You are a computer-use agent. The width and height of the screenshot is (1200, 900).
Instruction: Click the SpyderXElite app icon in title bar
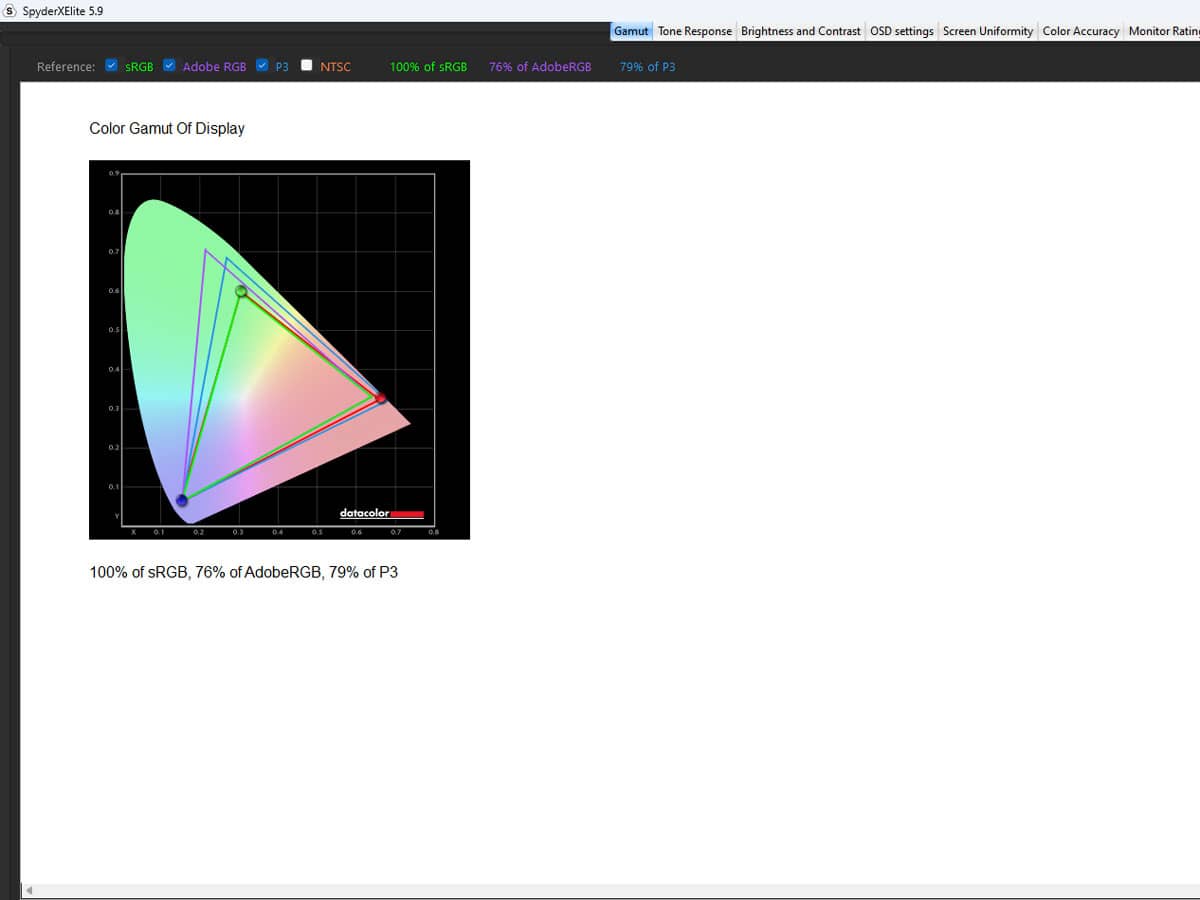tap(10, 11)
